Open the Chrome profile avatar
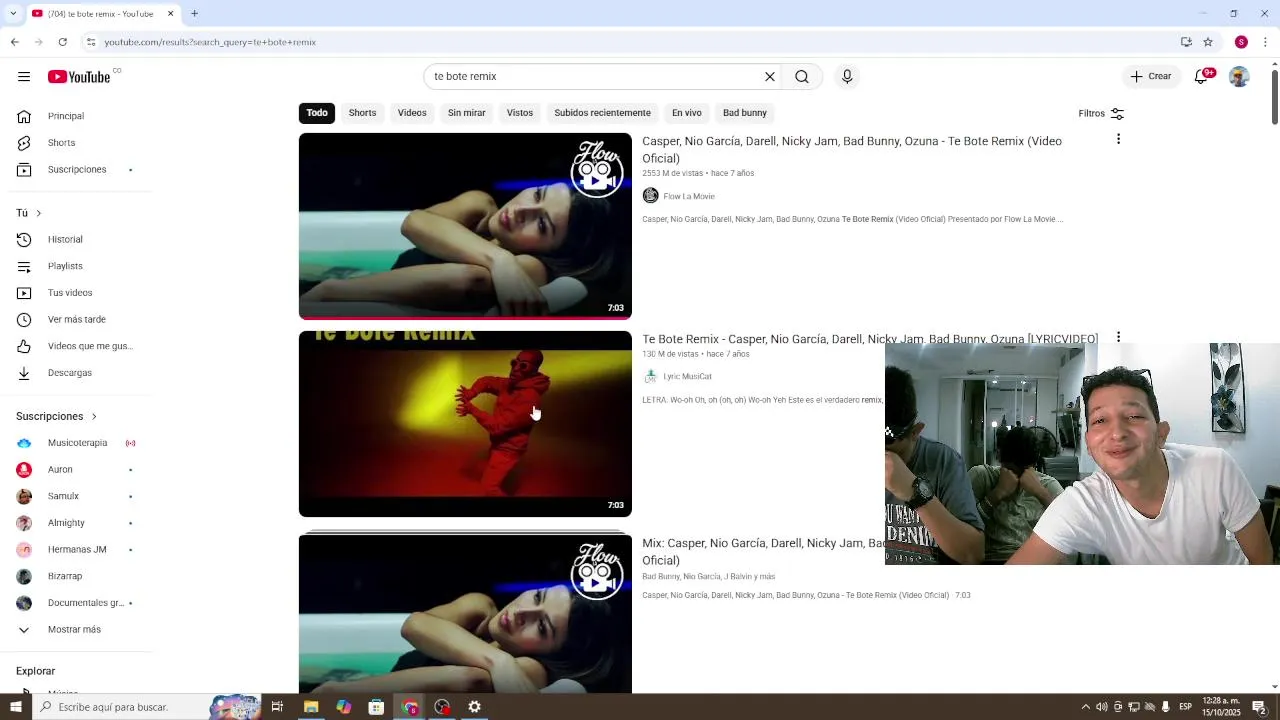This screenshot has width=1280, height=720. [1241, 42]
